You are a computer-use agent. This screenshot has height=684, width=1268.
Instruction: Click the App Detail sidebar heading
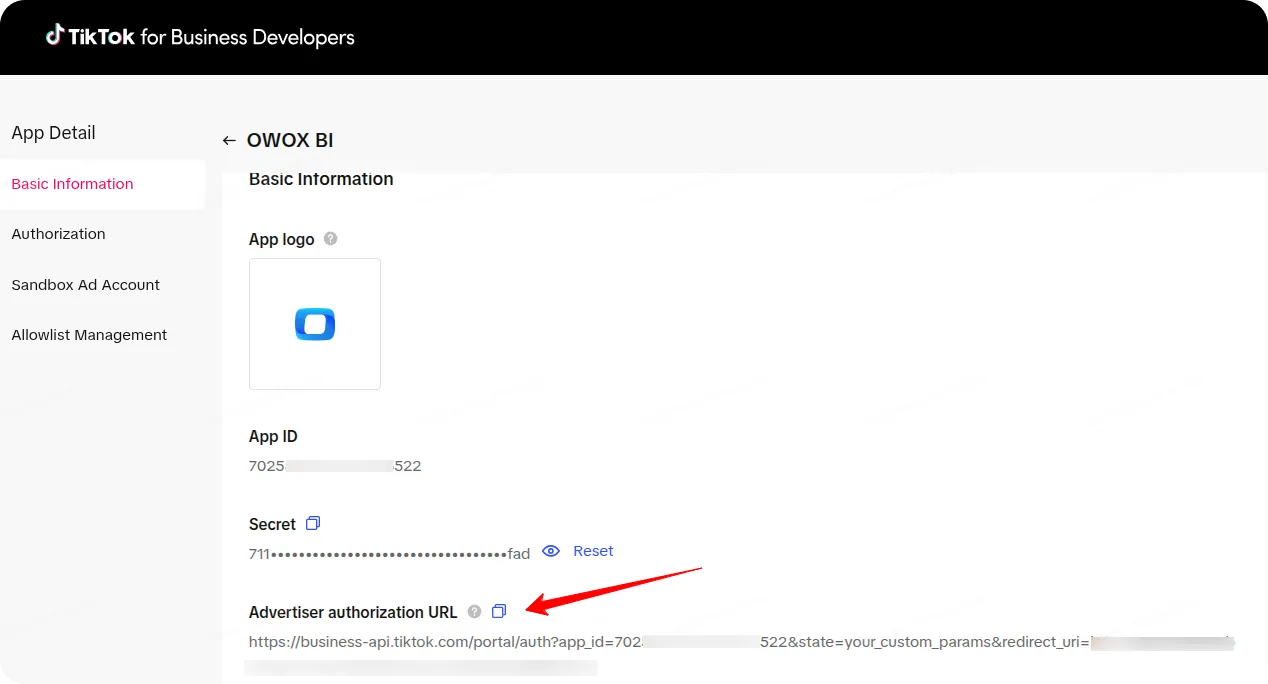point(53,133)
